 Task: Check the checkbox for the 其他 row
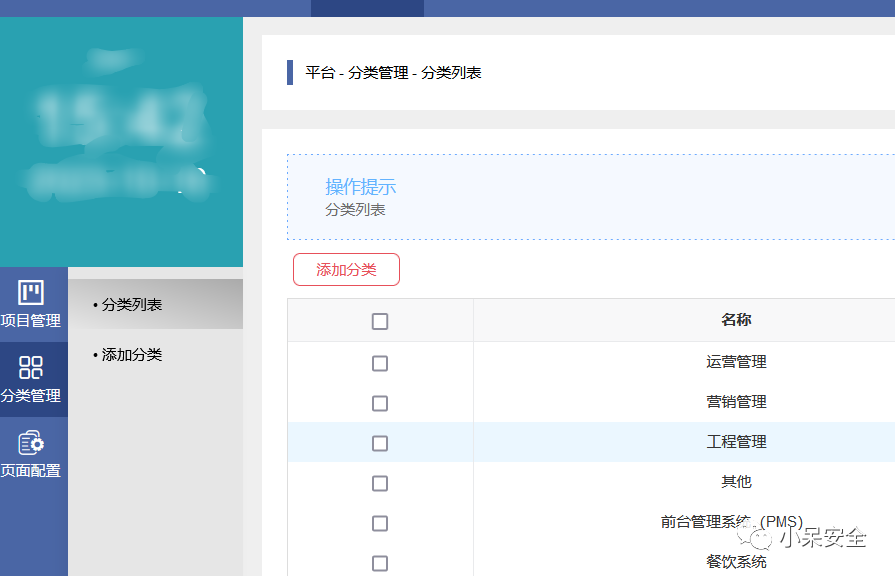pos(380,482)
